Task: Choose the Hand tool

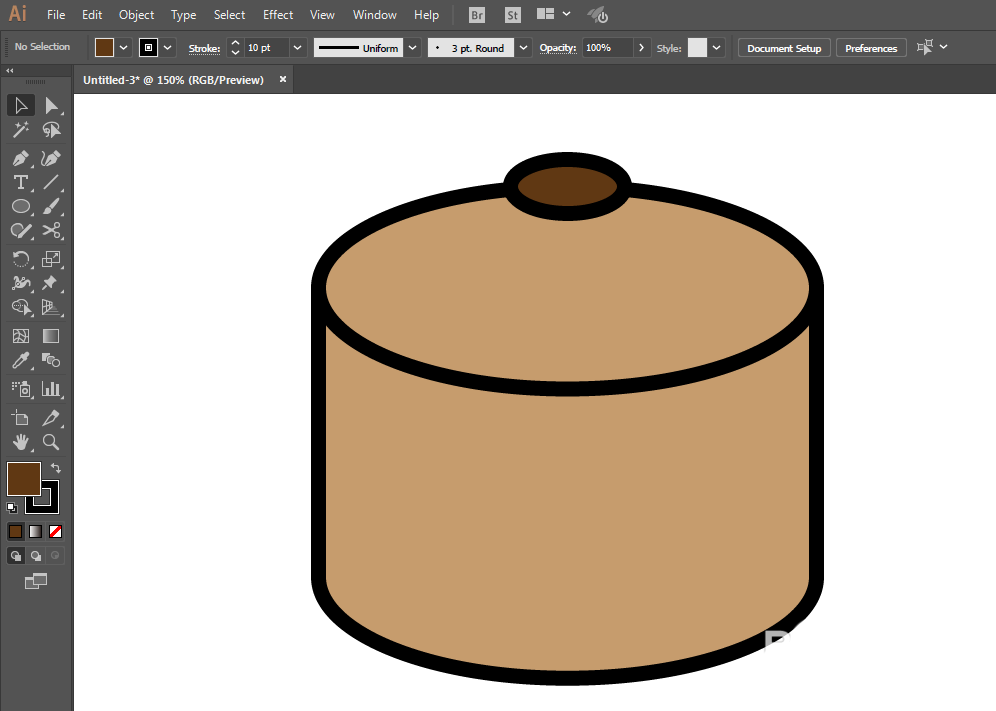Action: (20, 442)
